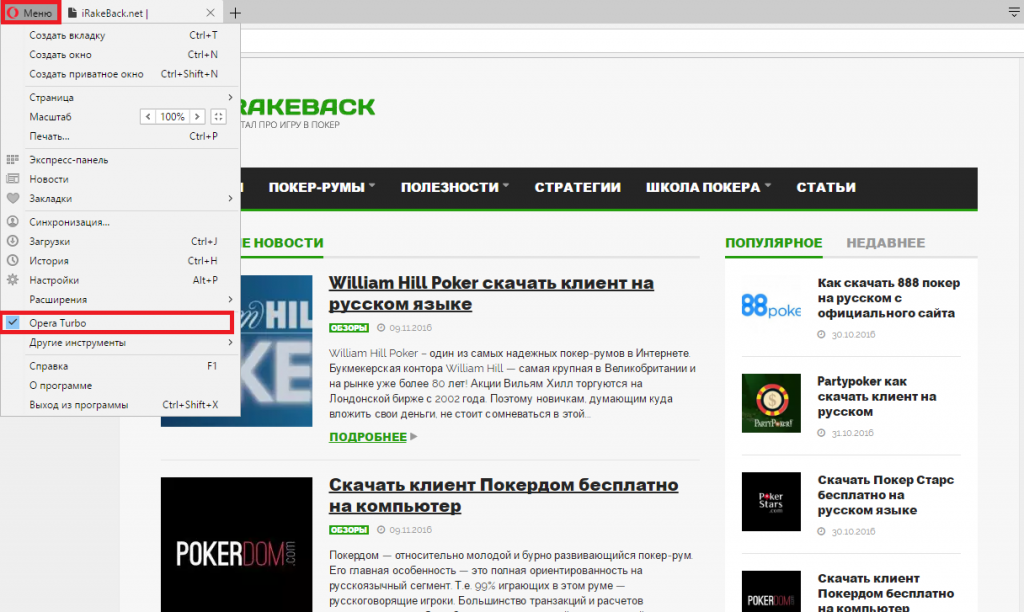Click clock icon beside PokerStars date 30.10.2016
The height and width of the screenshot is (612, 1024).
point(822,532)
